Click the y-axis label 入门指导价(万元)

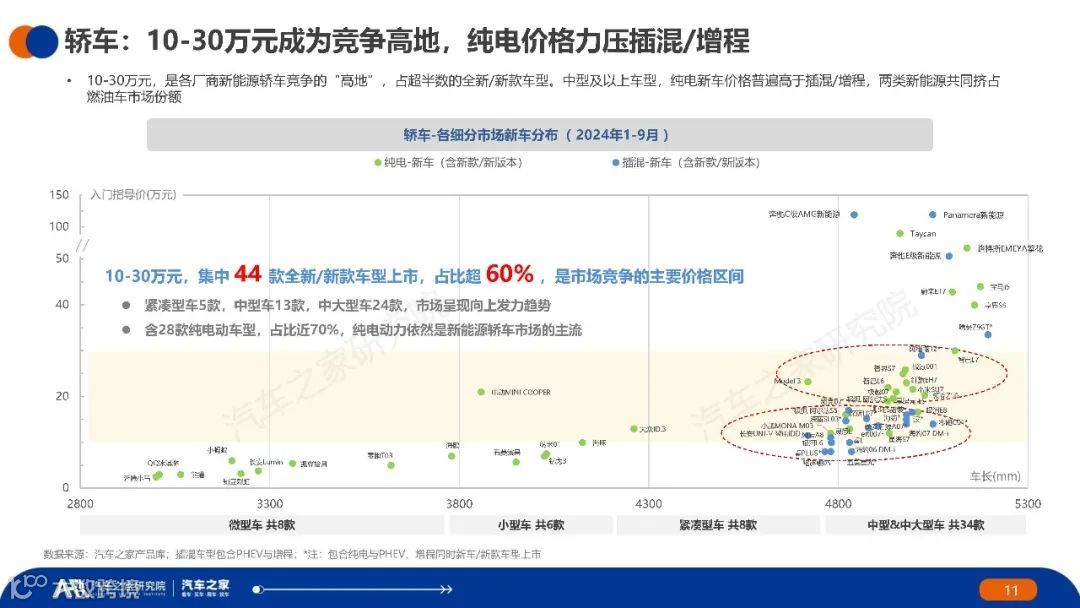(133, 195)
